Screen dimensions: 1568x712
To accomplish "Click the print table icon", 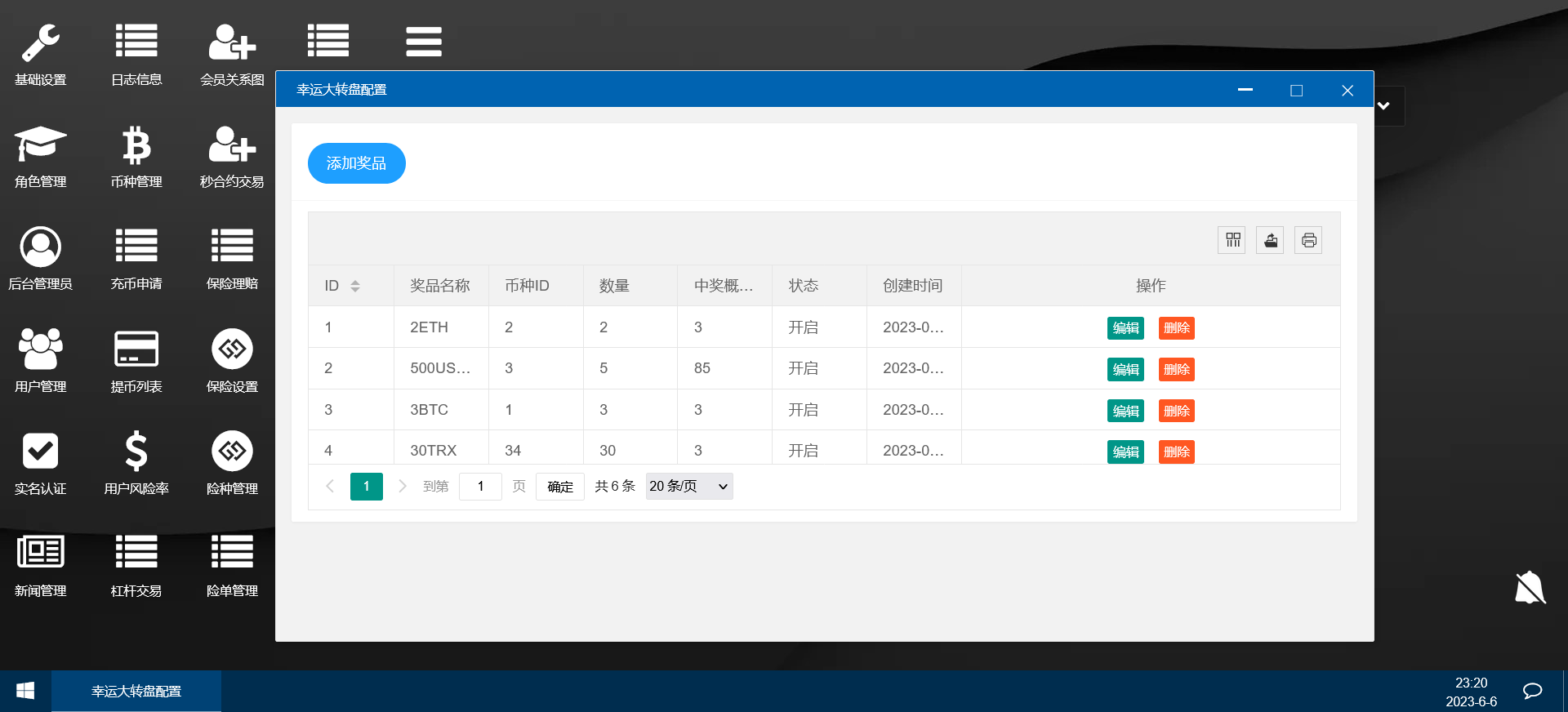I will point(1308,240).
